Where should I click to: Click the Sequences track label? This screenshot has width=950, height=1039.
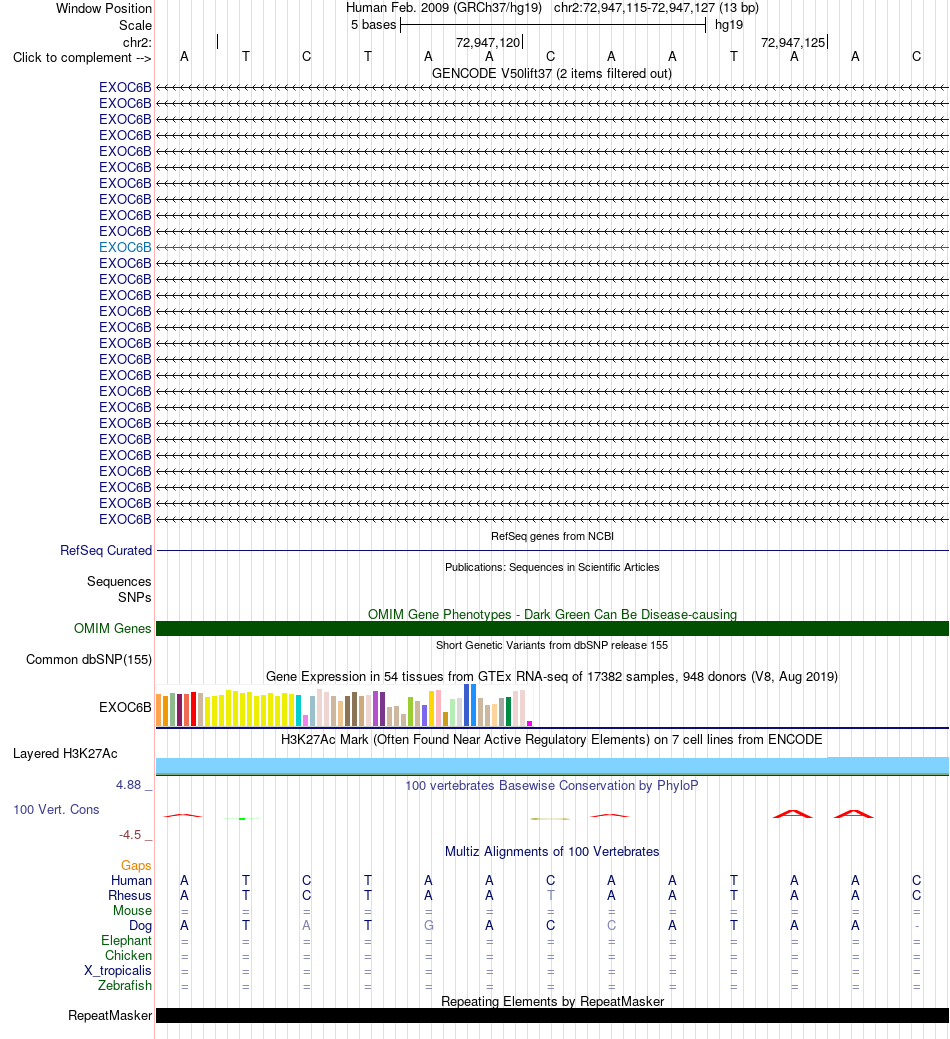point(119,581)
